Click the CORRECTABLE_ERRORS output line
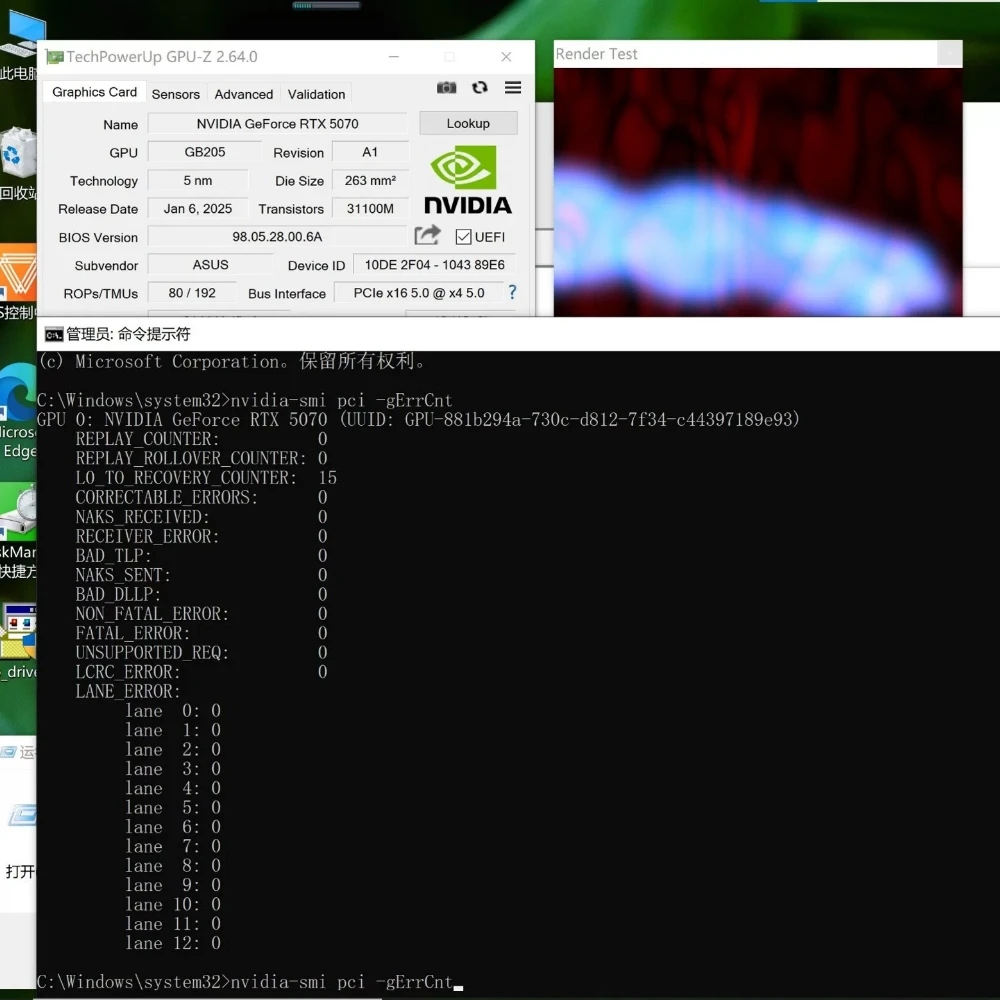 (x=202, y=497)
